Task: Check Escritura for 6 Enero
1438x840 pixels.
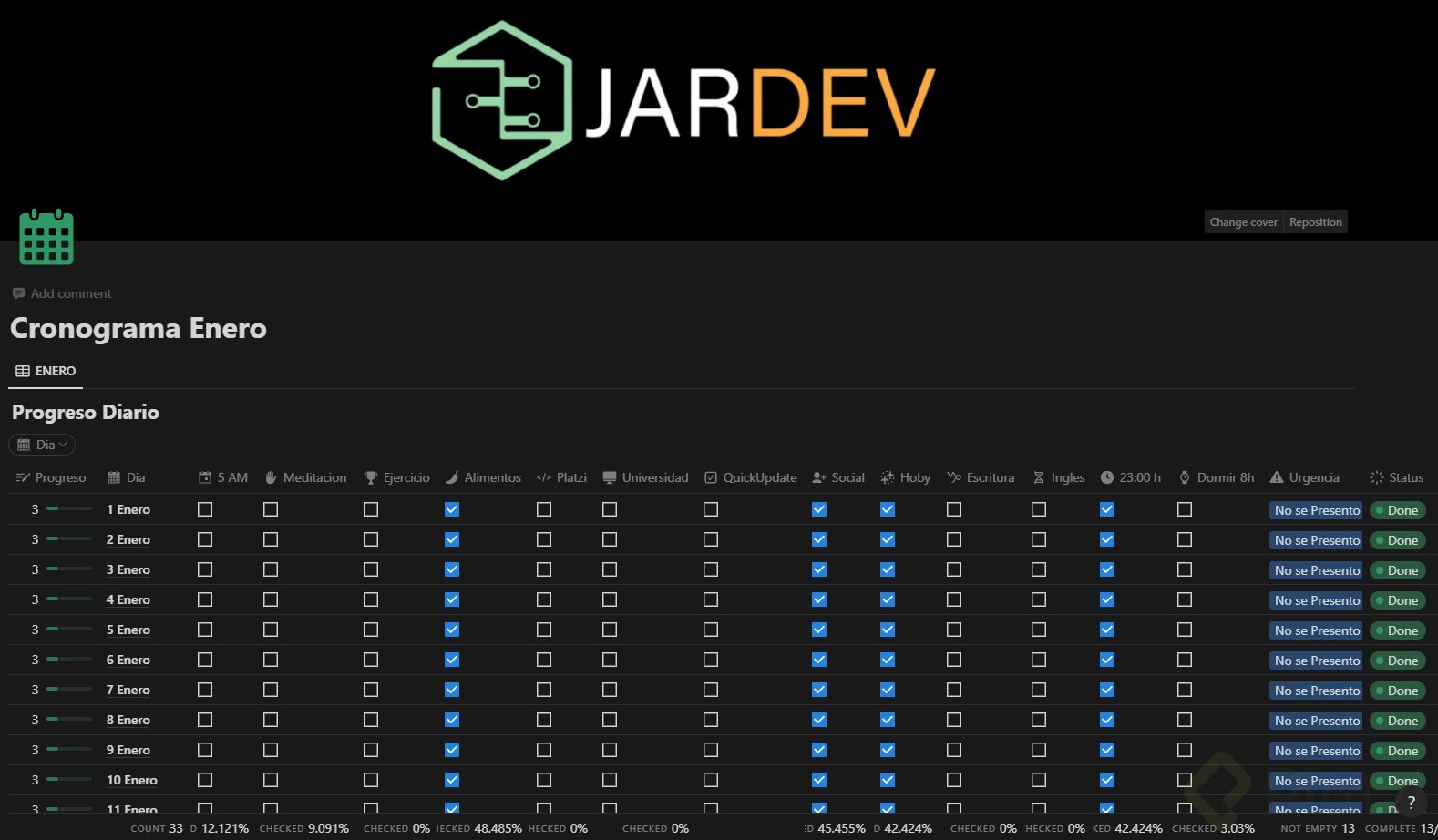Action: 954,660
